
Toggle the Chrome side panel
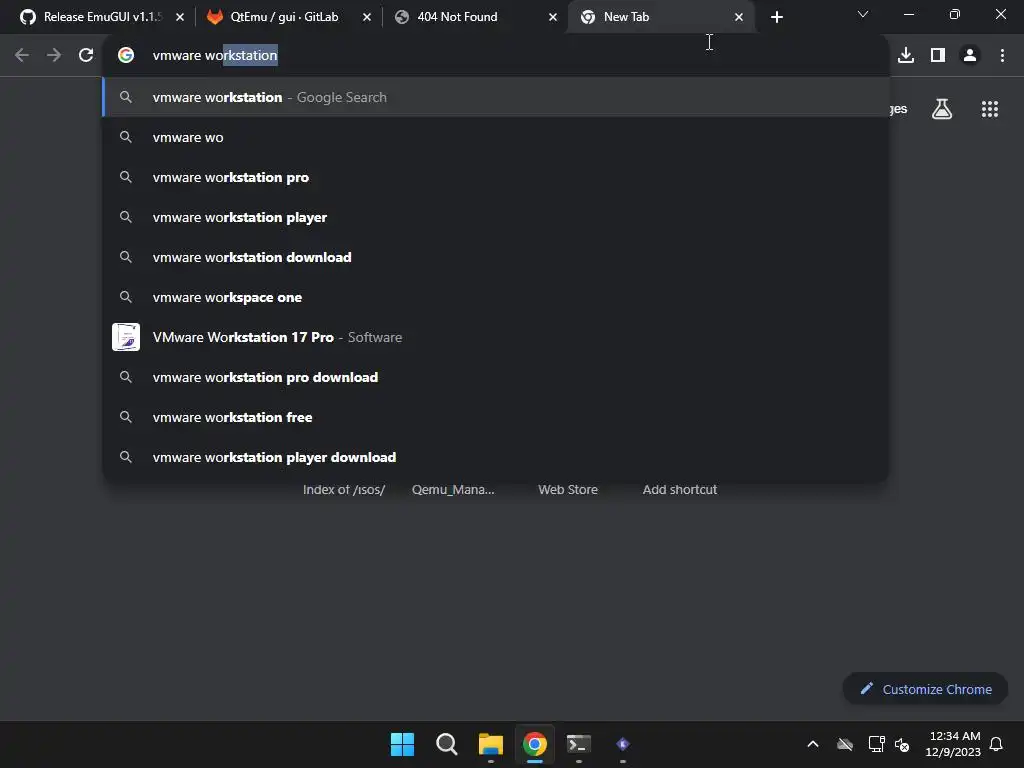coord(938,55)
